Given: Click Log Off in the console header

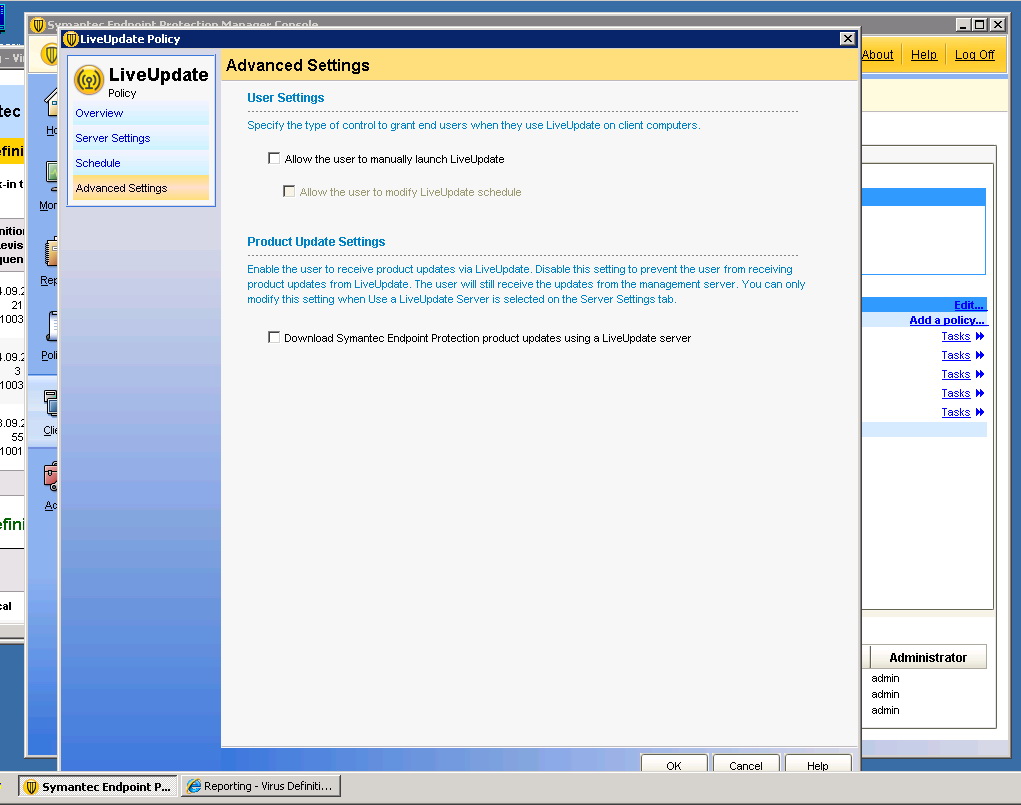Looking at the screenshot, I should [975, 55].
